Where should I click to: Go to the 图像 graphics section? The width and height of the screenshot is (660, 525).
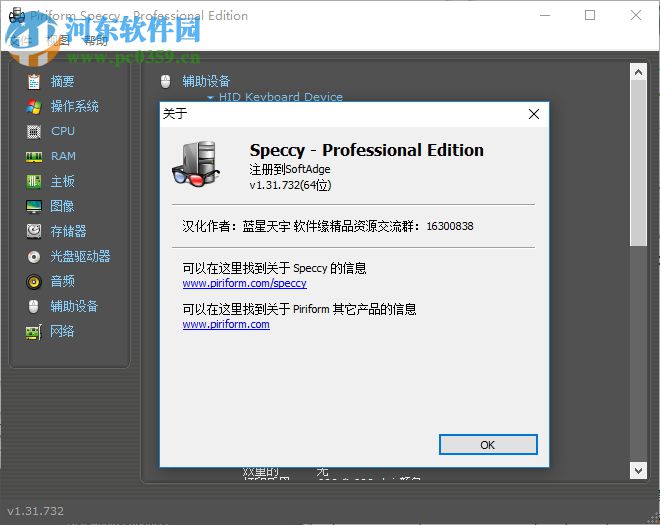point(62,206)
